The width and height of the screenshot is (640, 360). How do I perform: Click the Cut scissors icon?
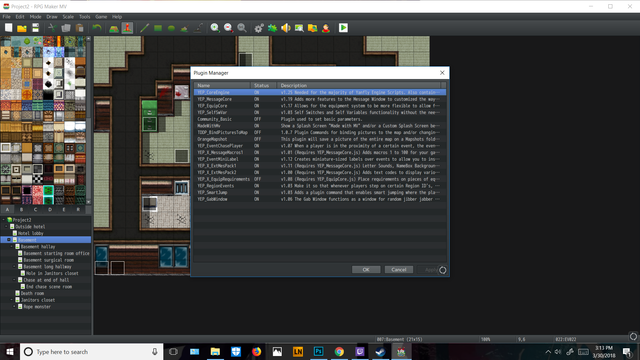click(x=52, y=28)
